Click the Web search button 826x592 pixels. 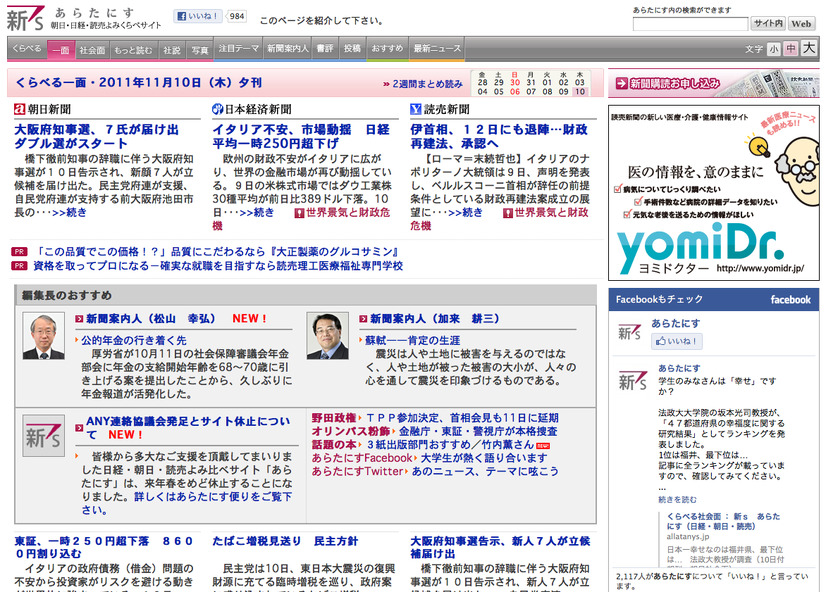pos(801,23)
